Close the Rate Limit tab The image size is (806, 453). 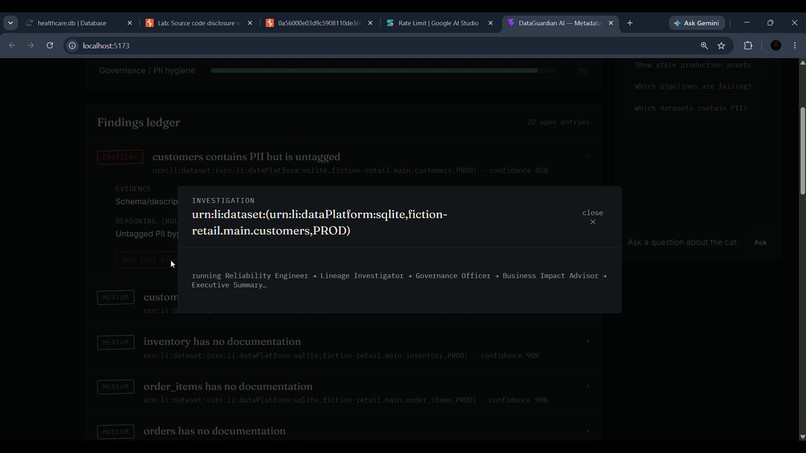coord(490,23)
